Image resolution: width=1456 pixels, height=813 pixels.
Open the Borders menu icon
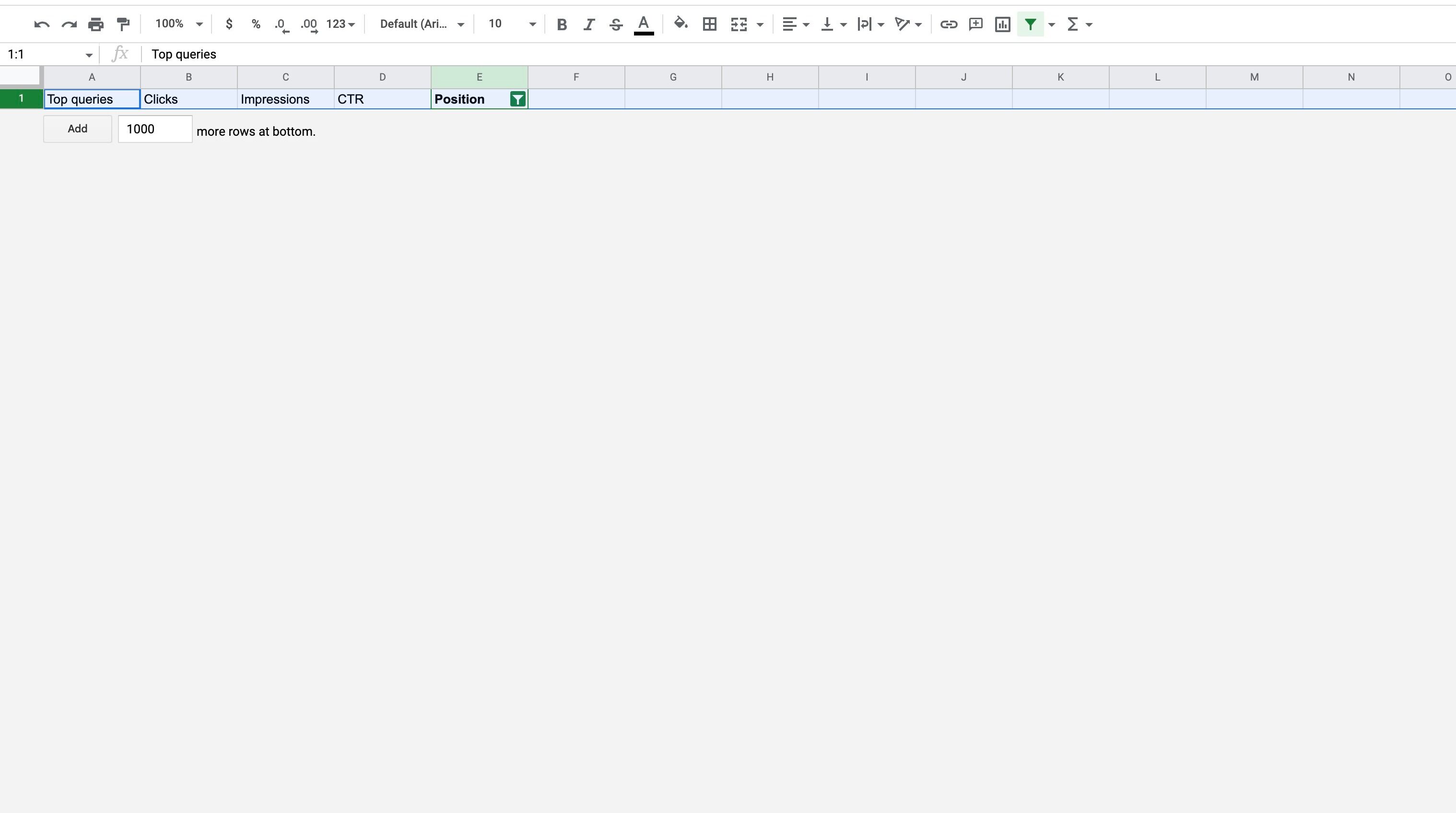tap(710, 24)
